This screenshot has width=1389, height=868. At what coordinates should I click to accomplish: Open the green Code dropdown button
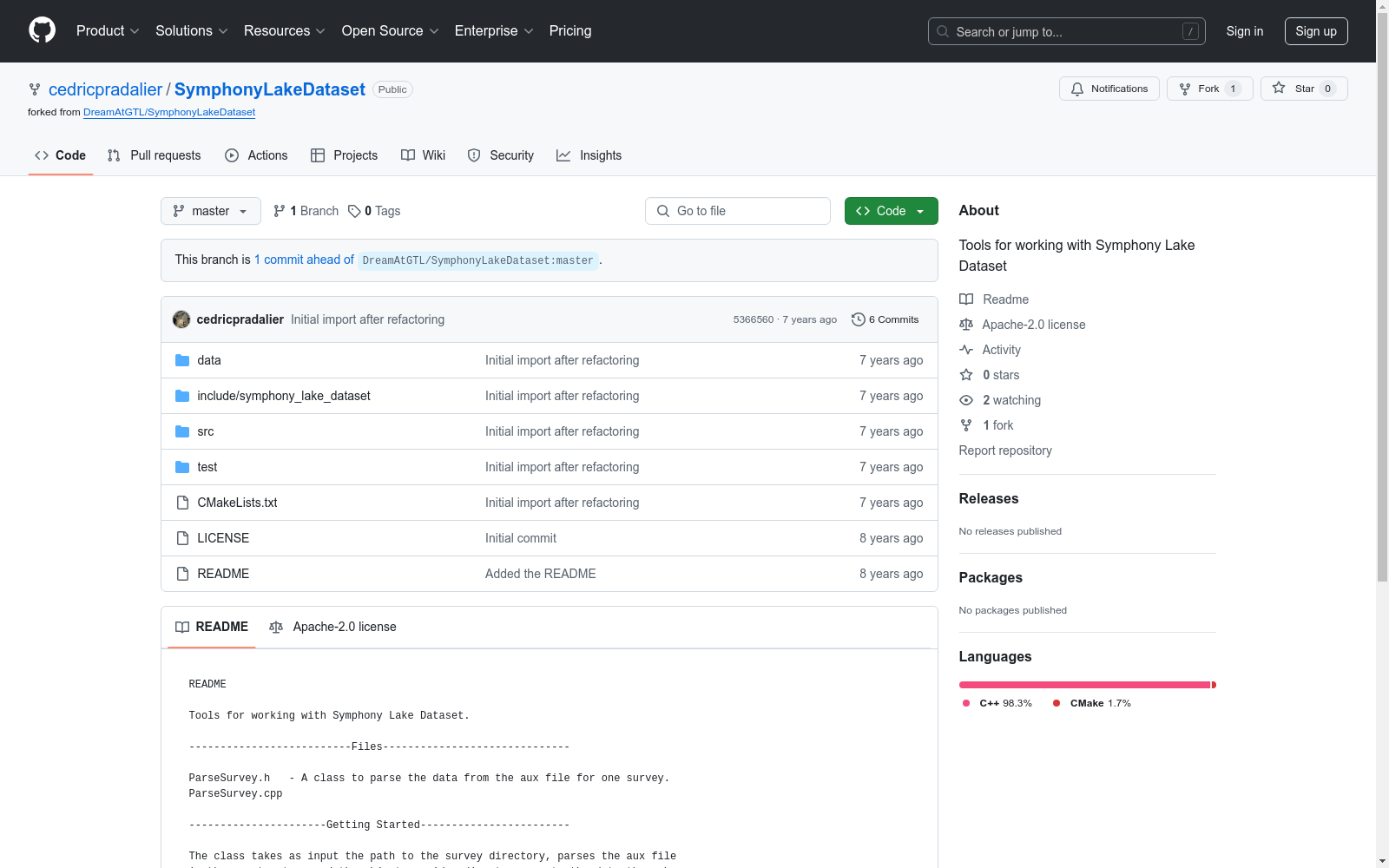[x=892, y=211]
